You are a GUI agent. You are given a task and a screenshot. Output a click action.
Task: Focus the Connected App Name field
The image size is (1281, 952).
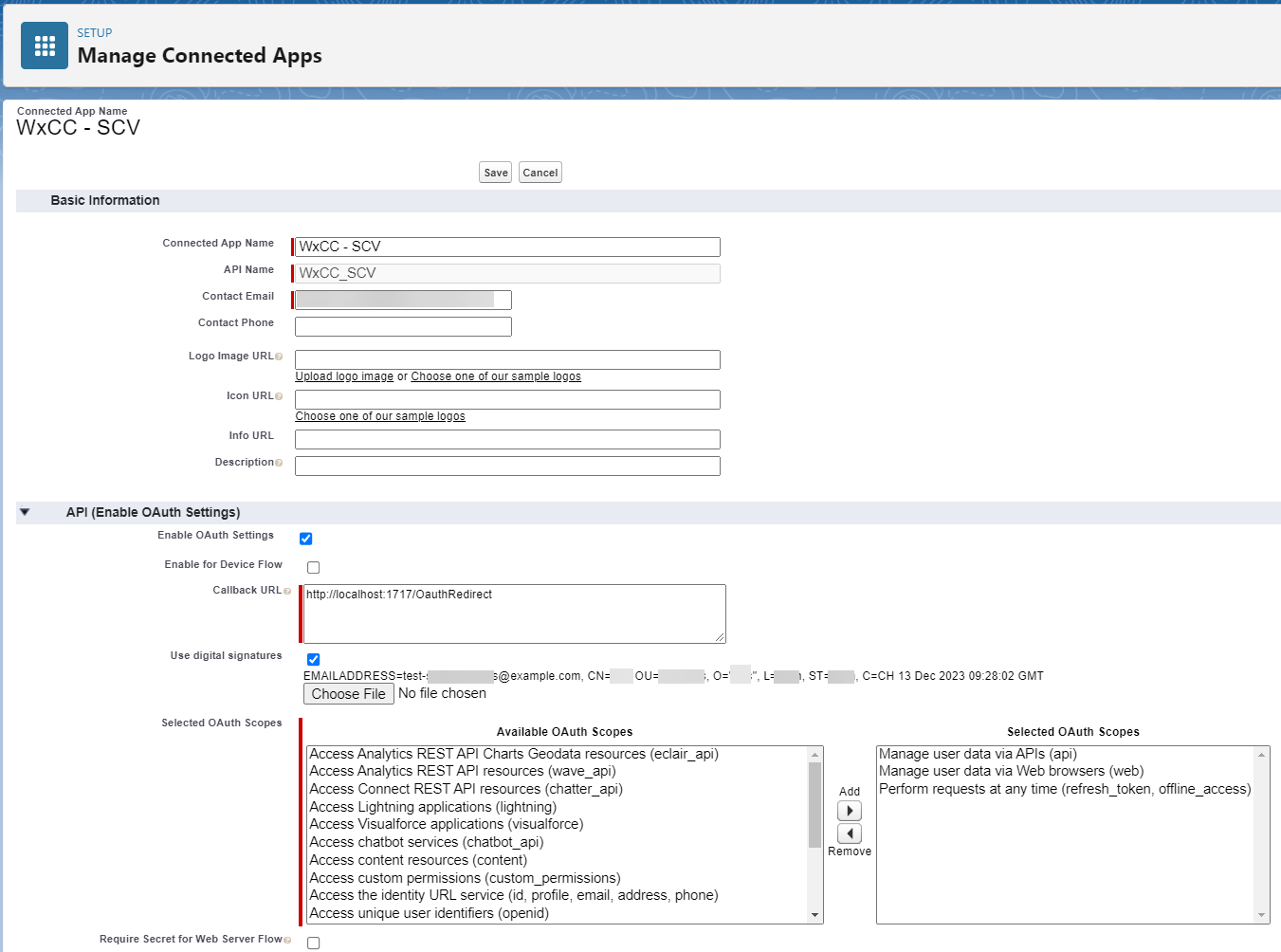pyautogui.click(x=507, y=247)
